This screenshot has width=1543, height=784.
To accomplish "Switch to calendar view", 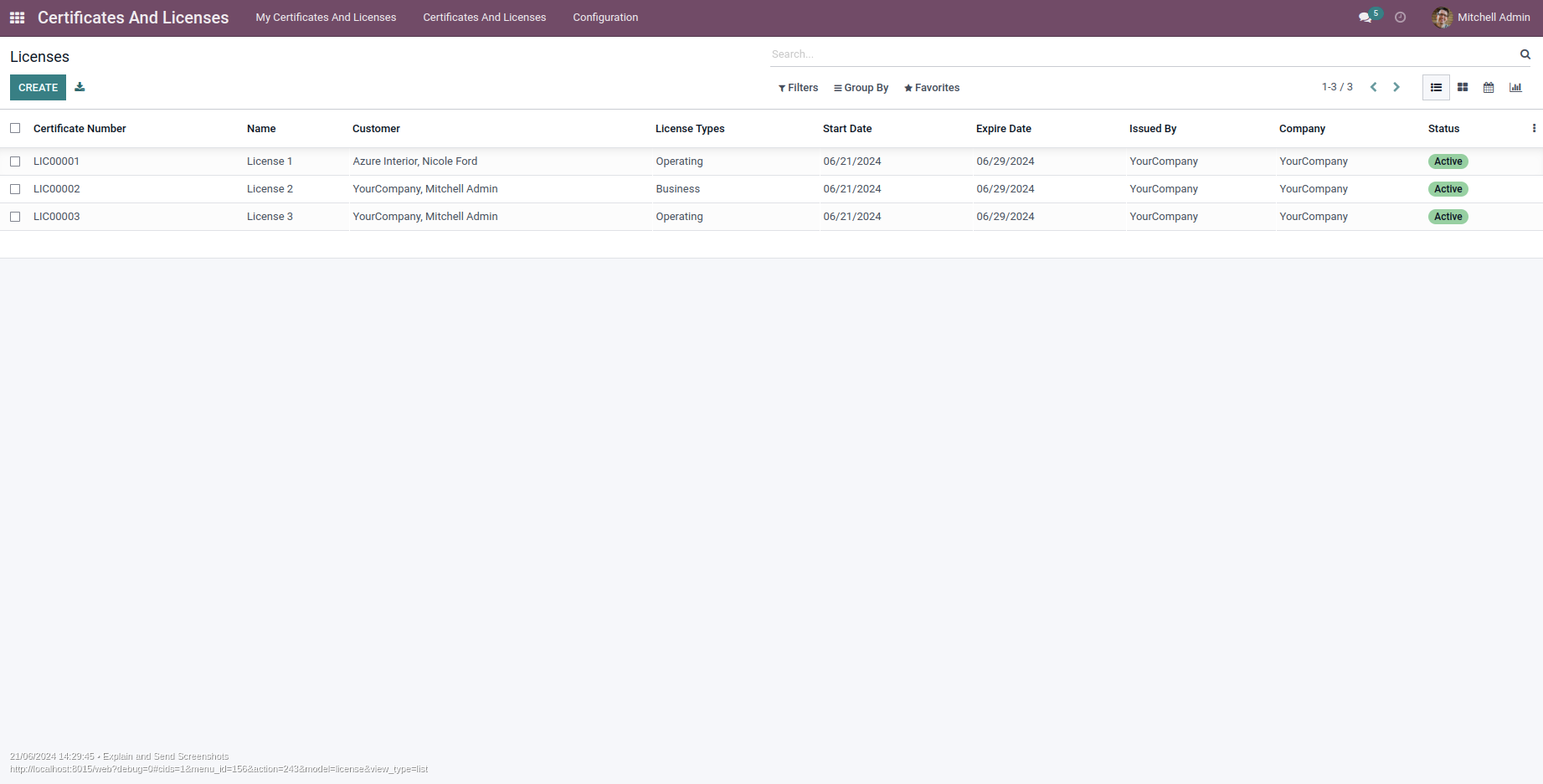I will (x=1489, y=87).
